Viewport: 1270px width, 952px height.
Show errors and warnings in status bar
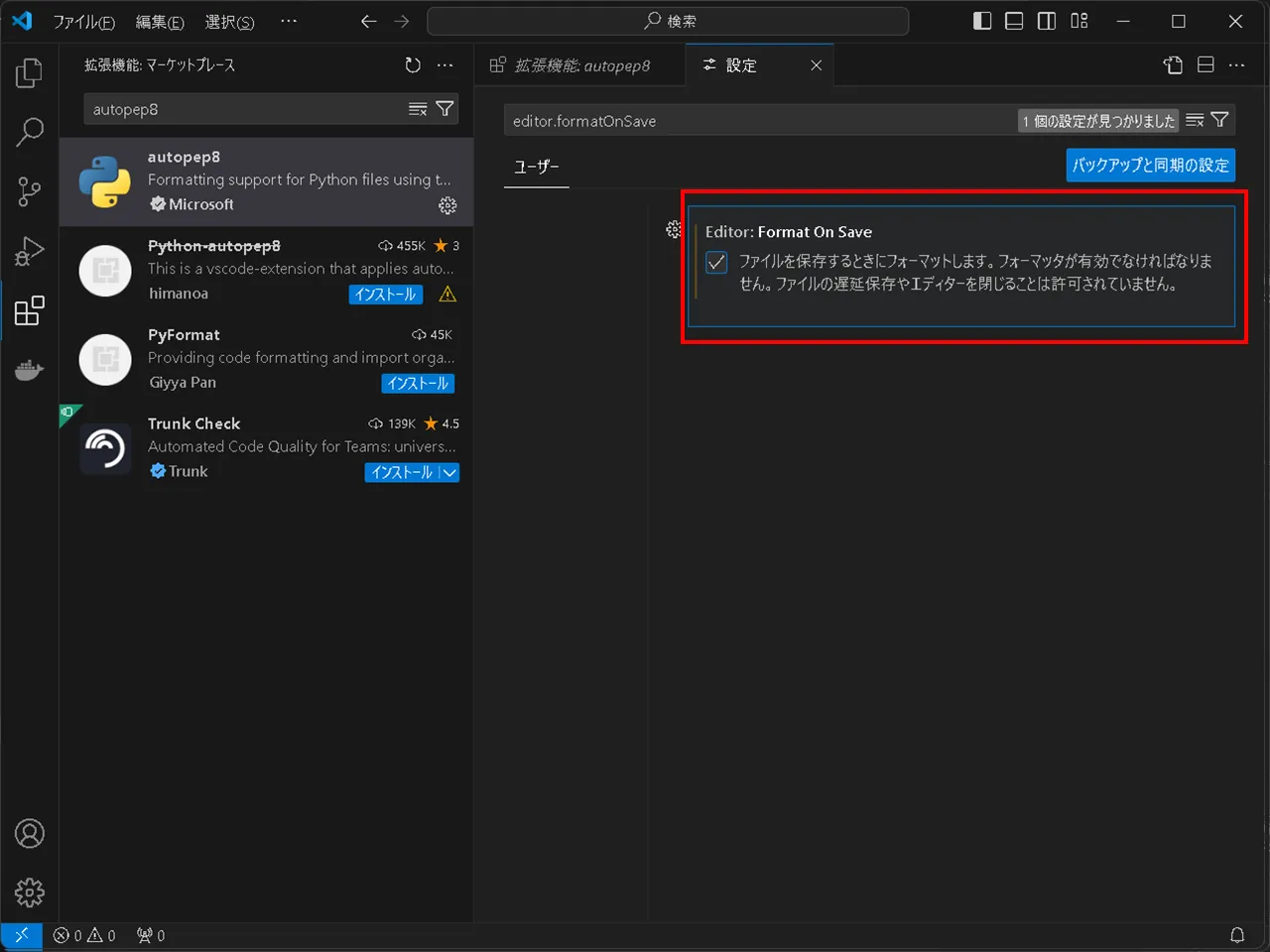click(x=84, y=935)
